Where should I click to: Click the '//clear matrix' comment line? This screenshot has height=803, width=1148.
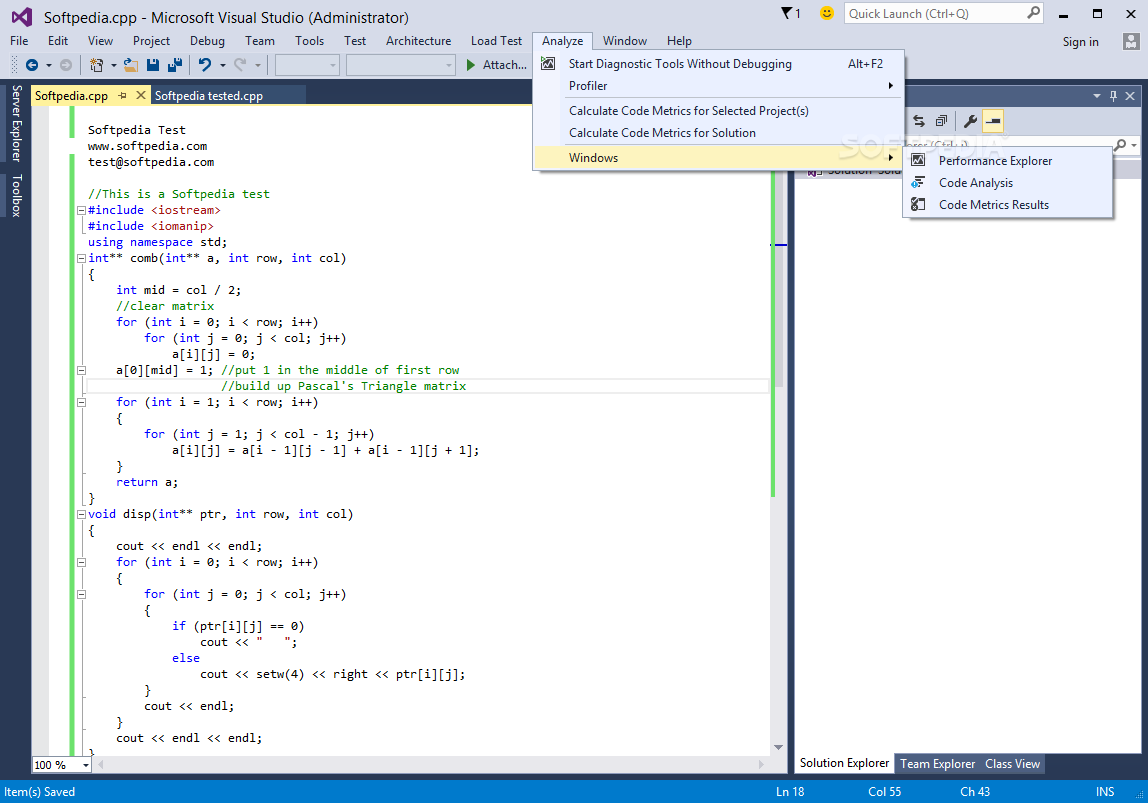pyautogui.click(x=165, y=306)
